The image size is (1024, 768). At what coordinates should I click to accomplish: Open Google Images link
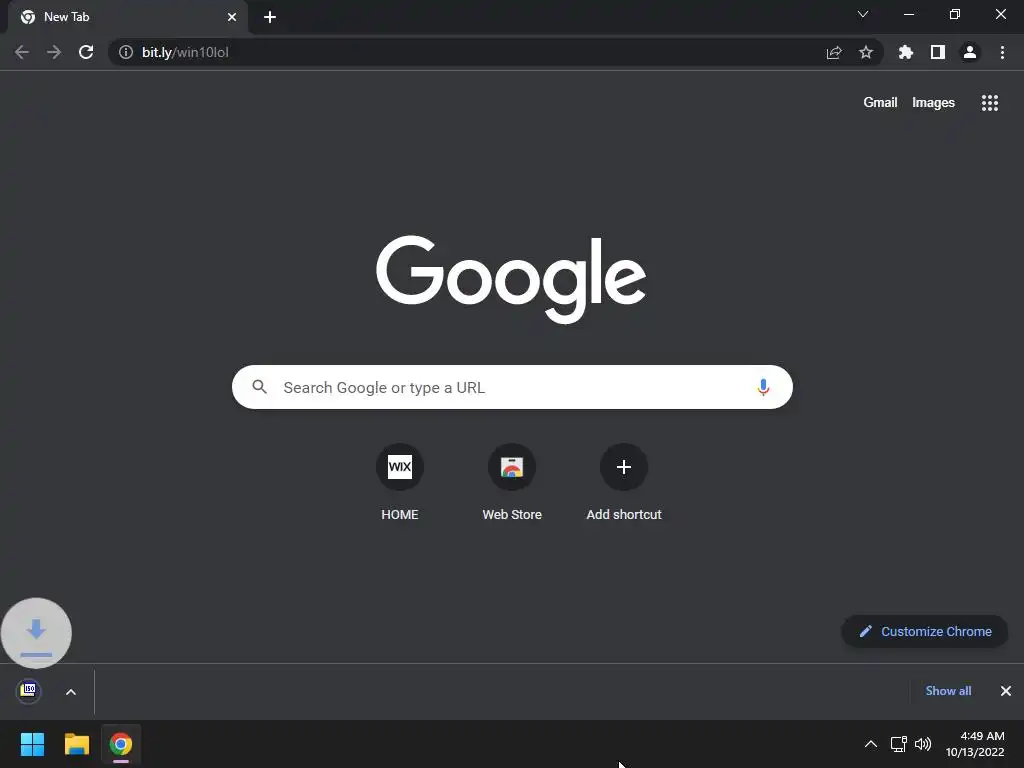pos(933,103)
